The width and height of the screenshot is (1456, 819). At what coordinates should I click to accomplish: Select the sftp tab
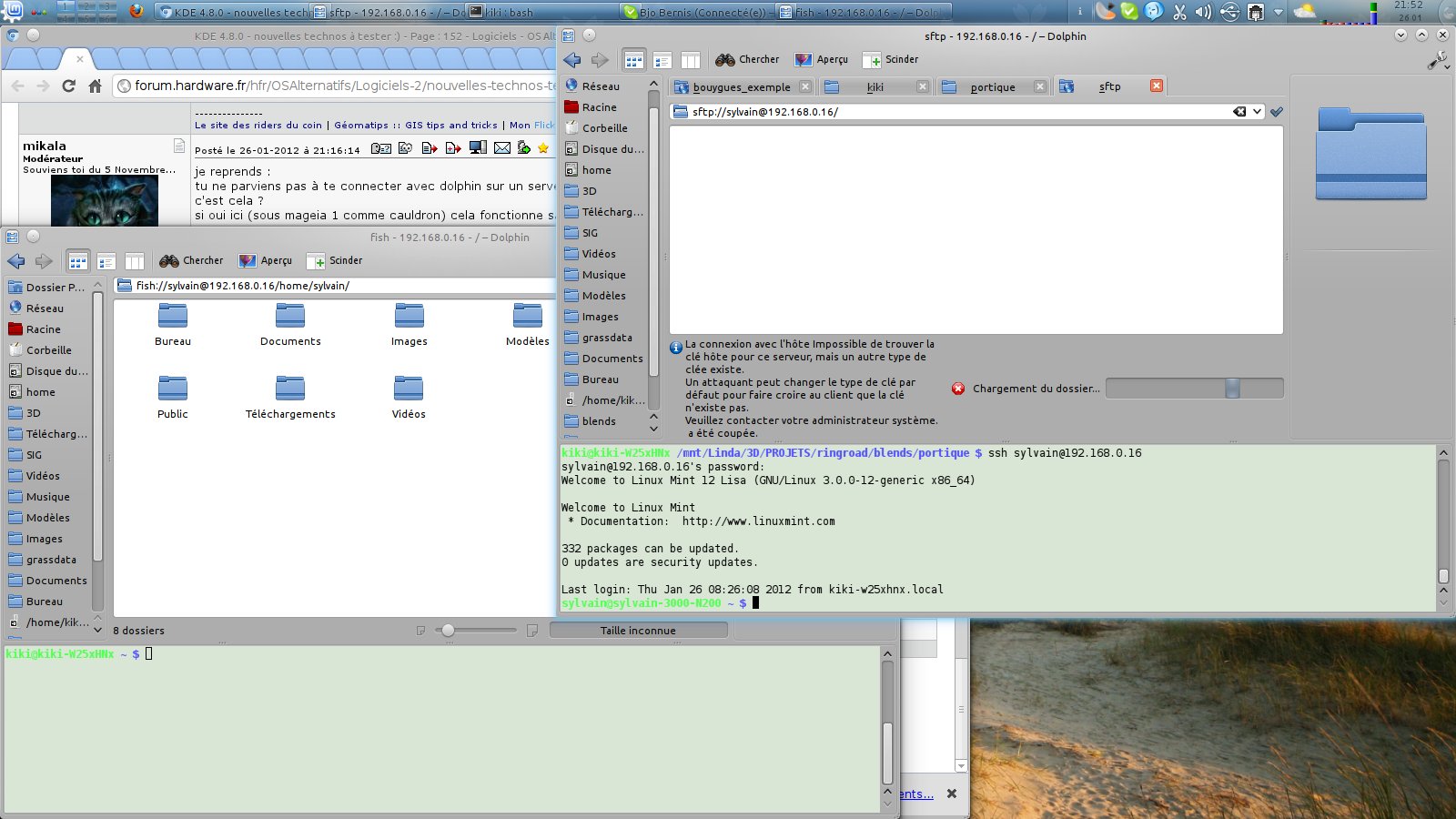(1109, 86)
